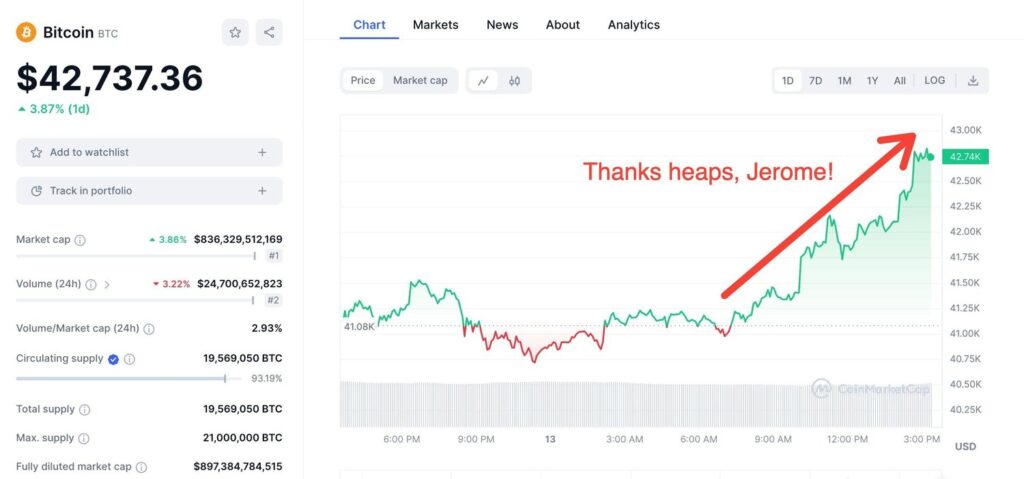Click the share icon next to Bitcoin
1024x479 pixels.
(269, 32)
